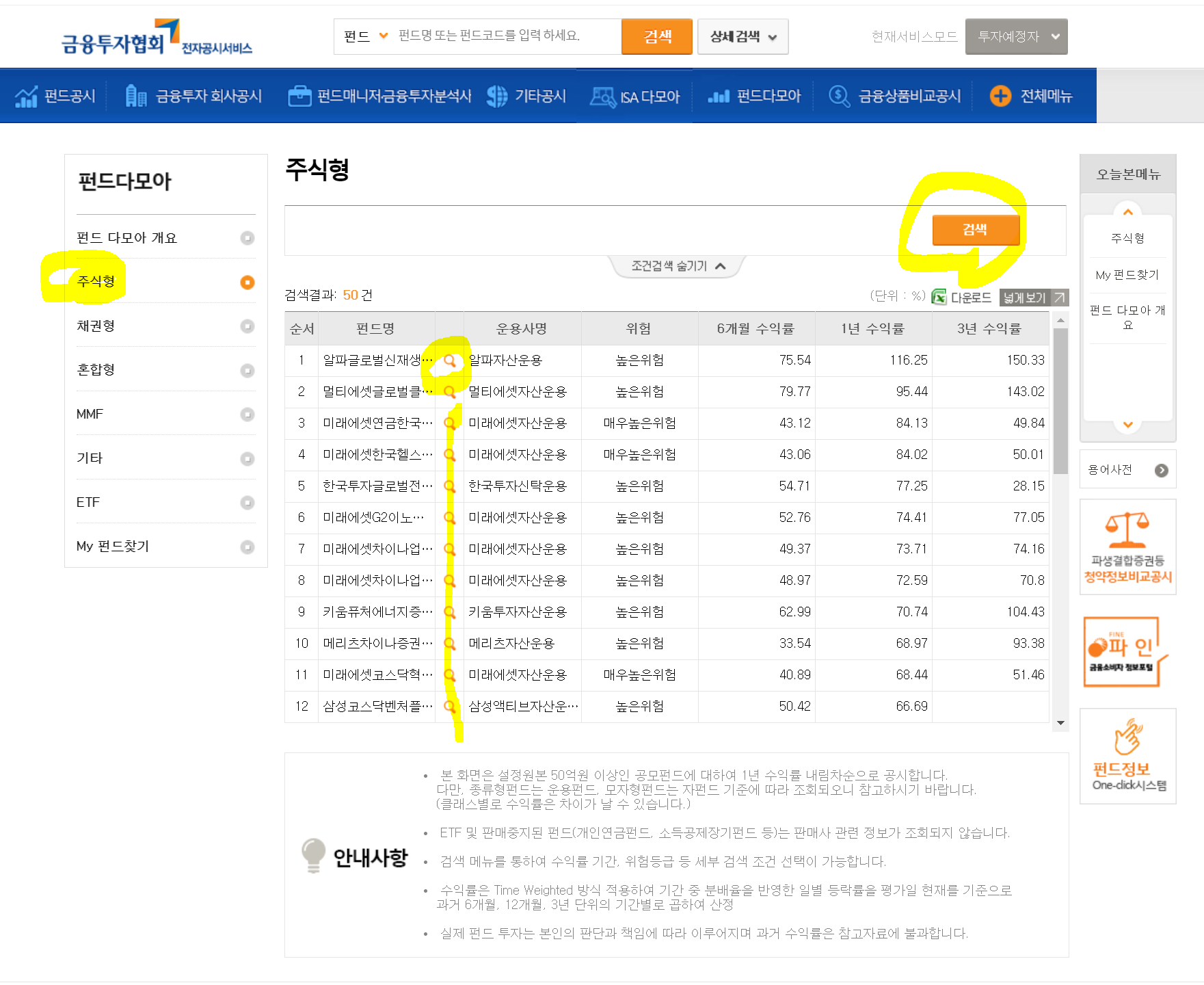Viewport: 1204px width, 985px height.
Task: Click the 다운로드 link
Action: (971, 298)
